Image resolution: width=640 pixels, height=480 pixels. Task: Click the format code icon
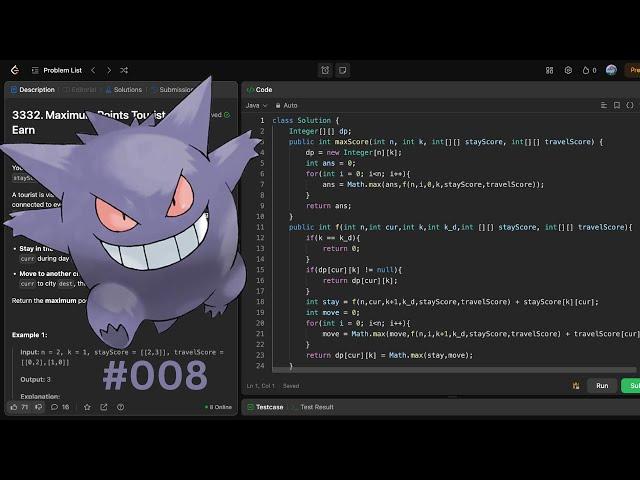click(604, 105)
